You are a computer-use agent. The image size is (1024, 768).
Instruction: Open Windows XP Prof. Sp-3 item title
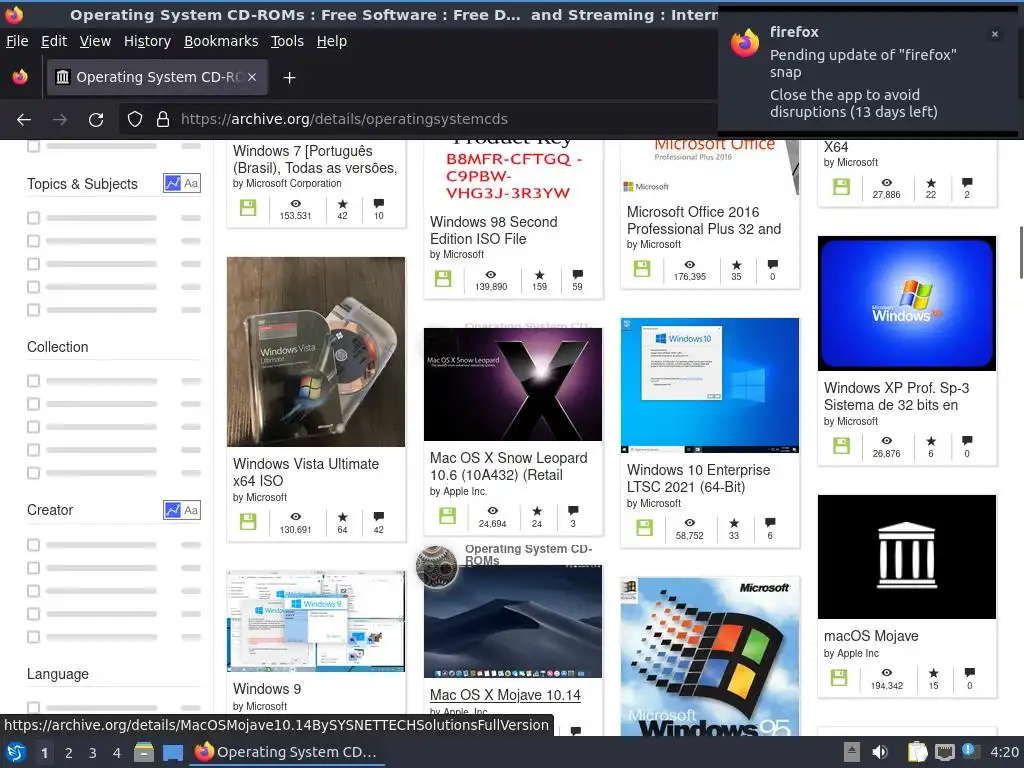(x=896, y=396)
